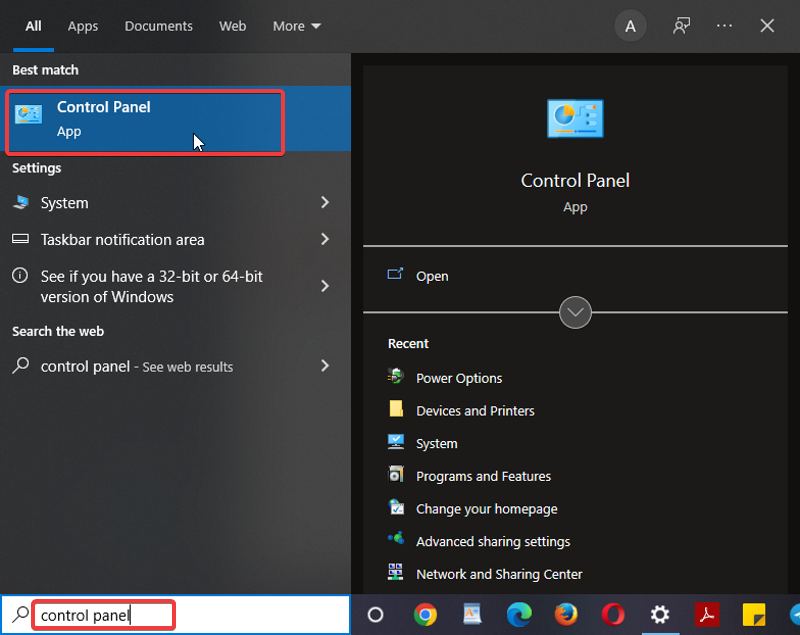Expand more actions with the round chevron

(575, 312)
